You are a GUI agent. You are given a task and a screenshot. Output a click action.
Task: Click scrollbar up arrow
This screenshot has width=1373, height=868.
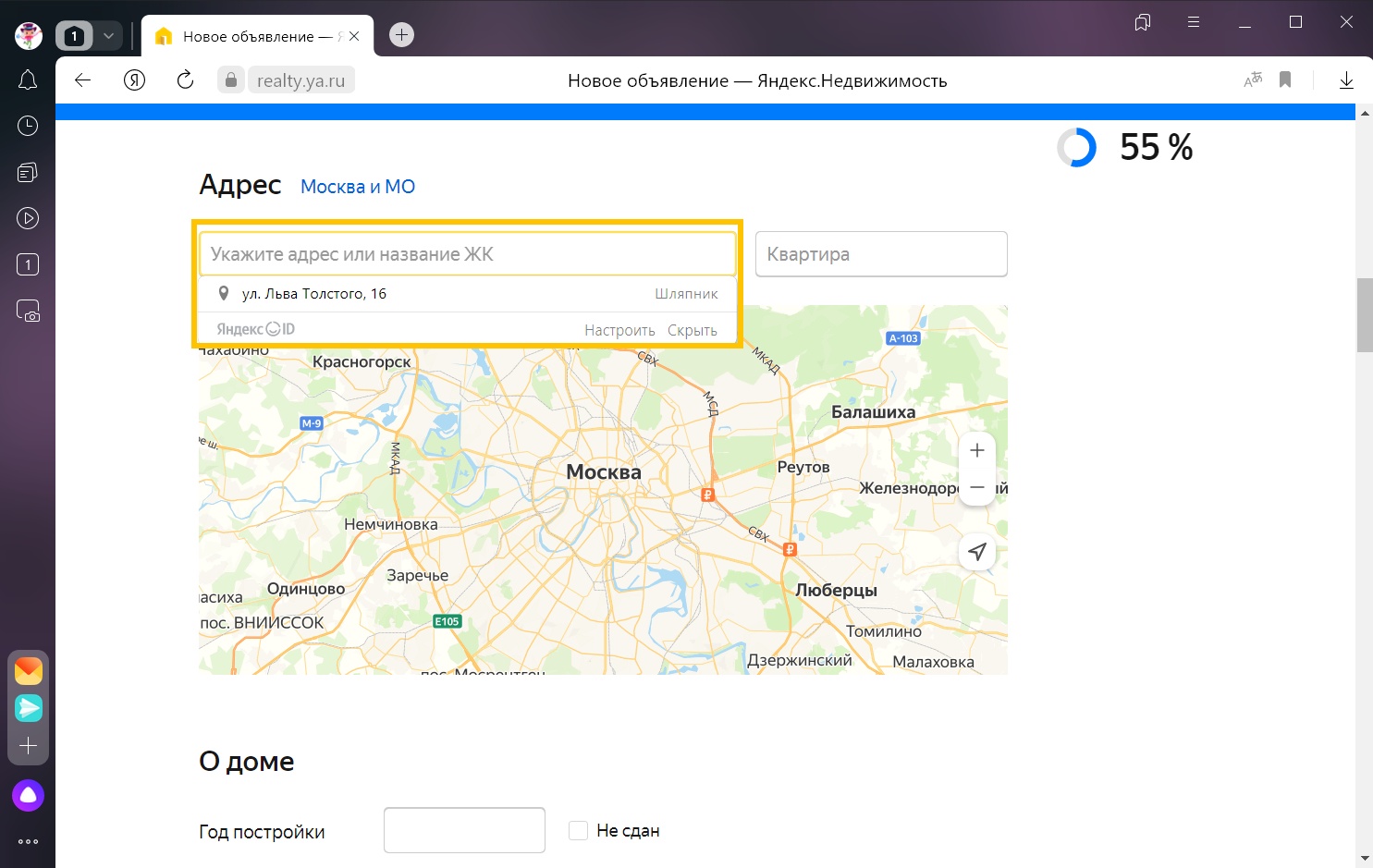tap(1365, 113)
